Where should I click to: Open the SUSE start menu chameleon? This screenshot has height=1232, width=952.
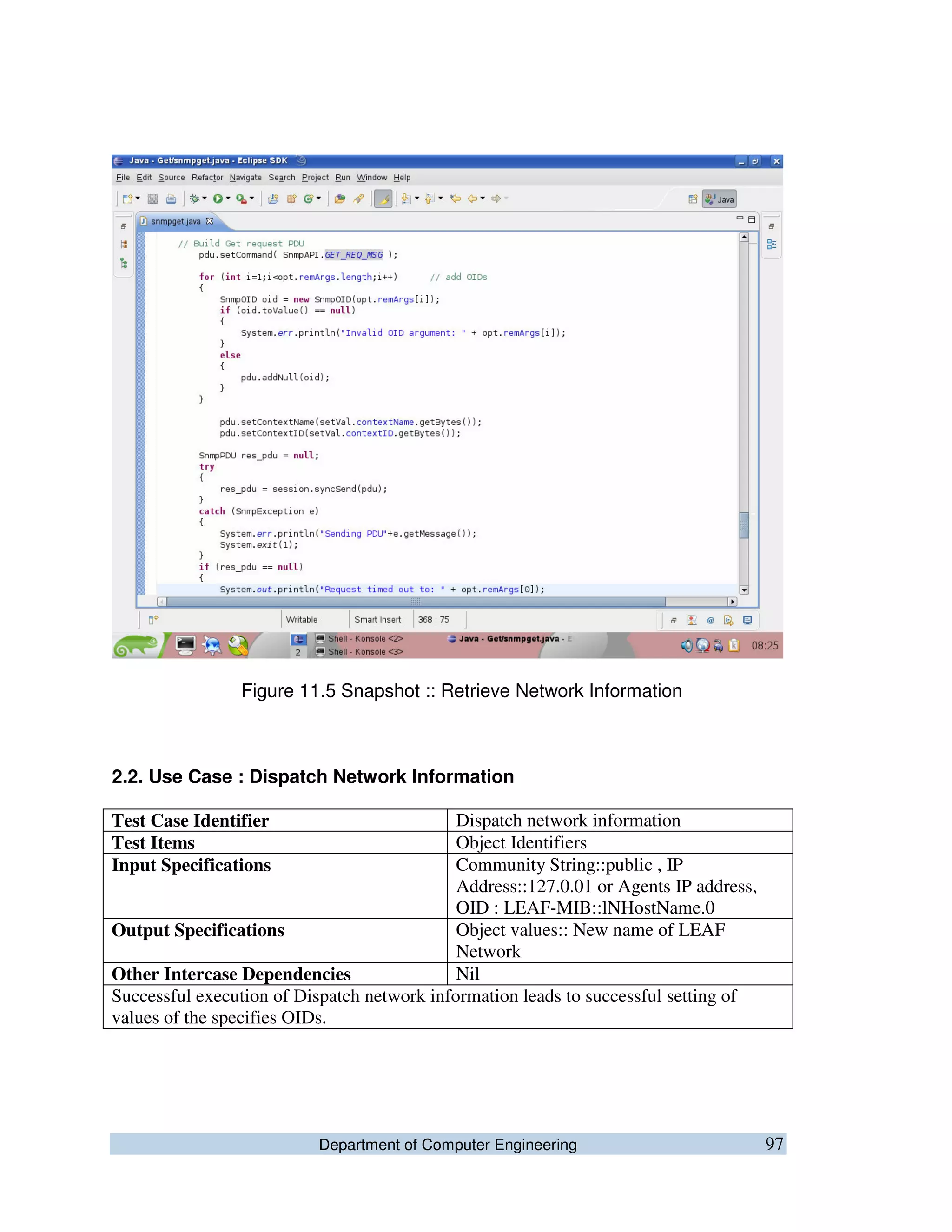pyautogui.click(x=137, y=646)
